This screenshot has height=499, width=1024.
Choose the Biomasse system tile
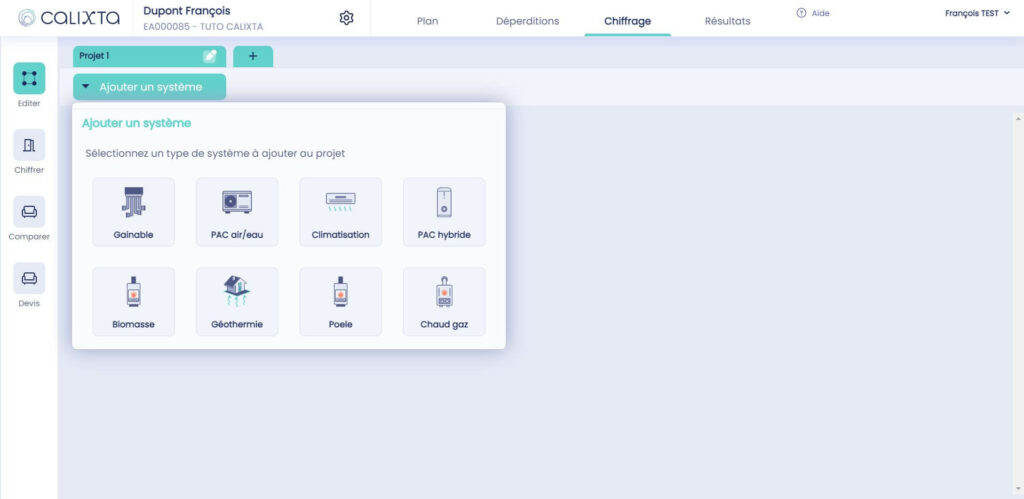point(133,302)
